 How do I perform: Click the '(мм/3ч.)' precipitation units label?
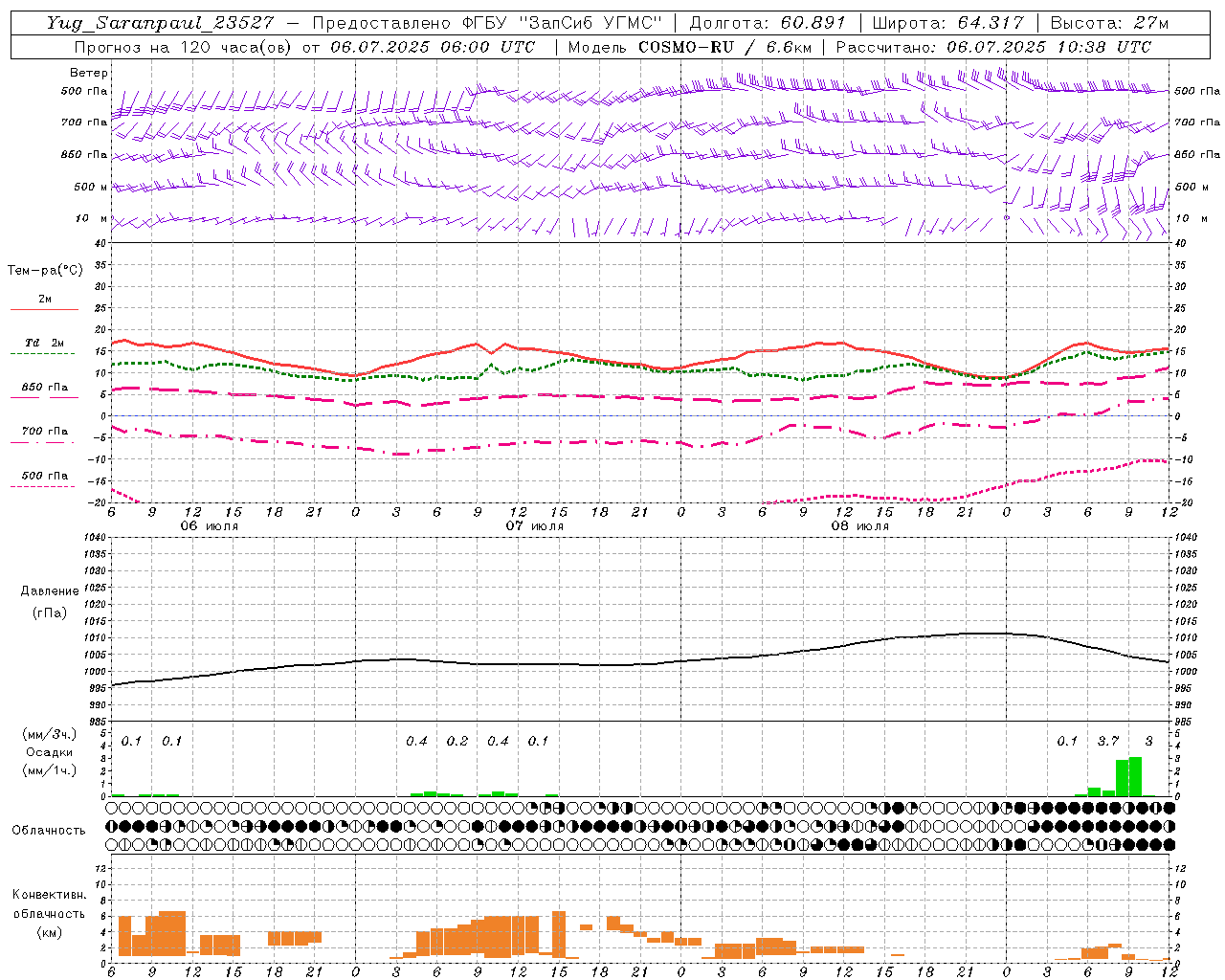point(49,734)
